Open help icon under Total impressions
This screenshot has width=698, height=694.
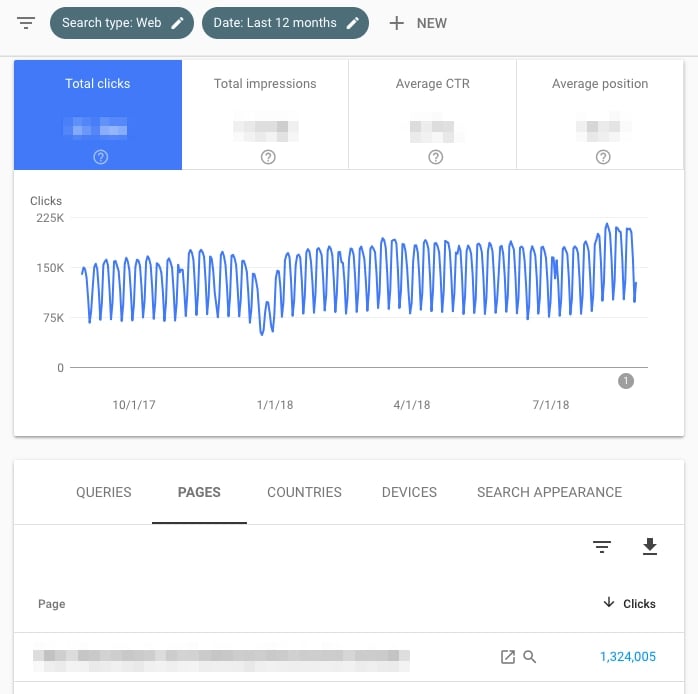(267, 157)
